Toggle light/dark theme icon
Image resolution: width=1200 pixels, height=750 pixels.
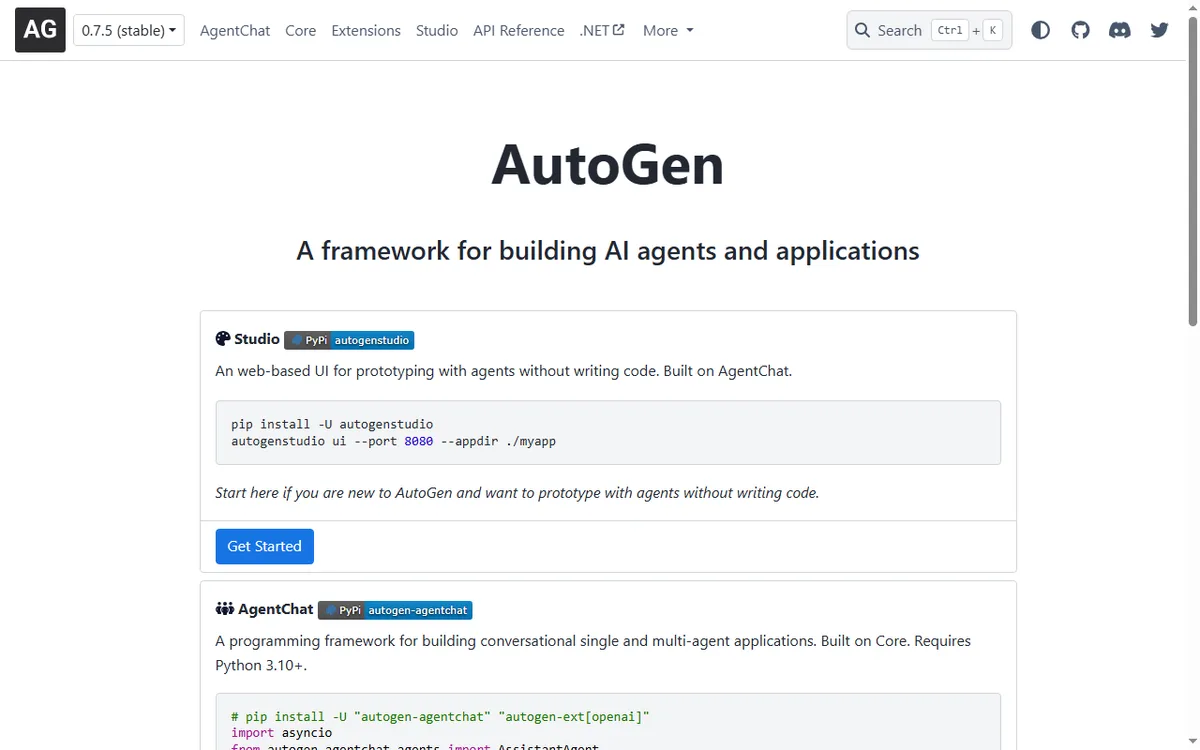coord(1040,30)
